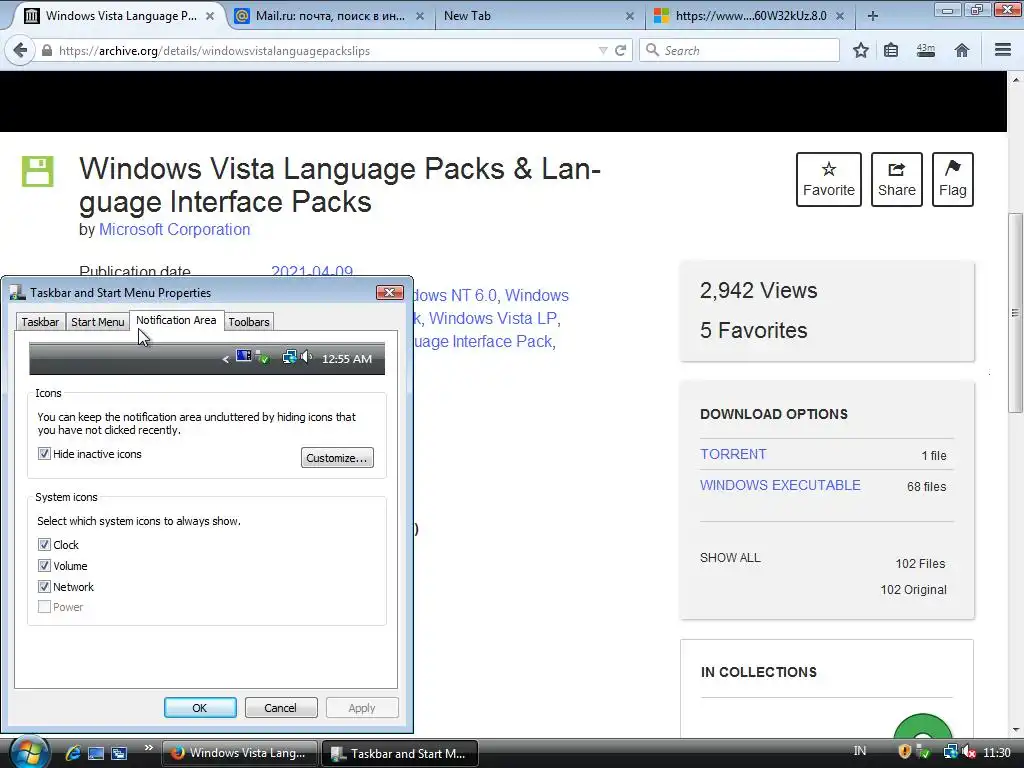Click the page vertical scrollbar thumb
Screen dimensions: 1024x768
1015,313
